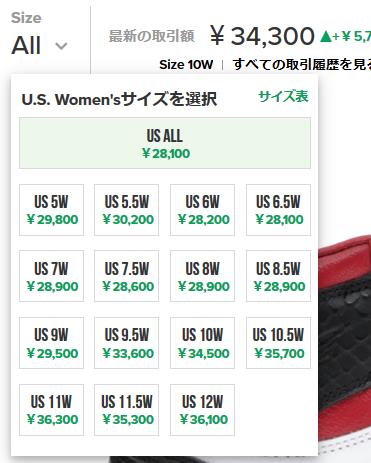Choose size US 12W
The image size is (371, 463).
tap(202, 410)
